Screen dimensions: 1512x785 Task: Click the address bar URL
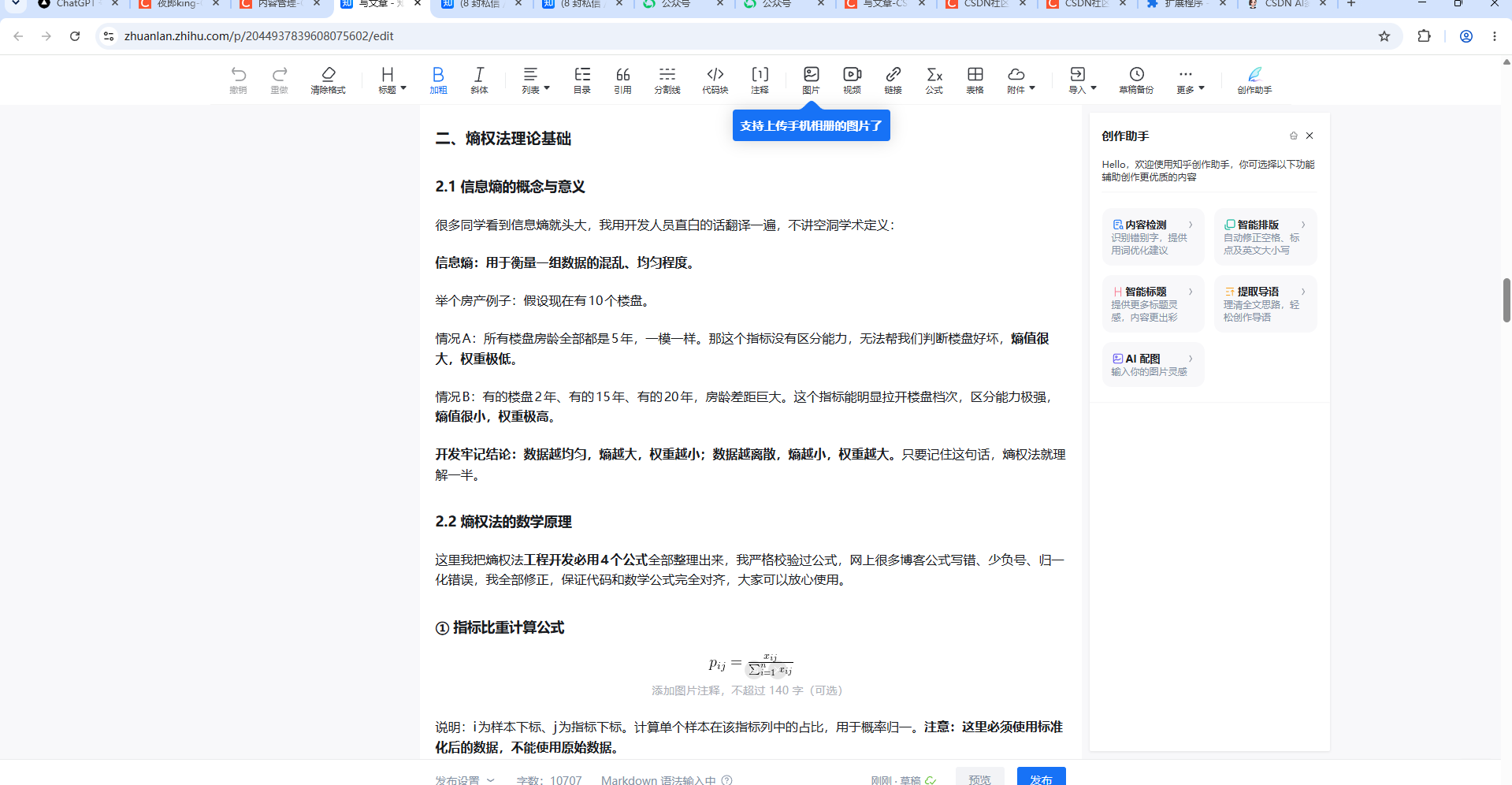point(258,36)
